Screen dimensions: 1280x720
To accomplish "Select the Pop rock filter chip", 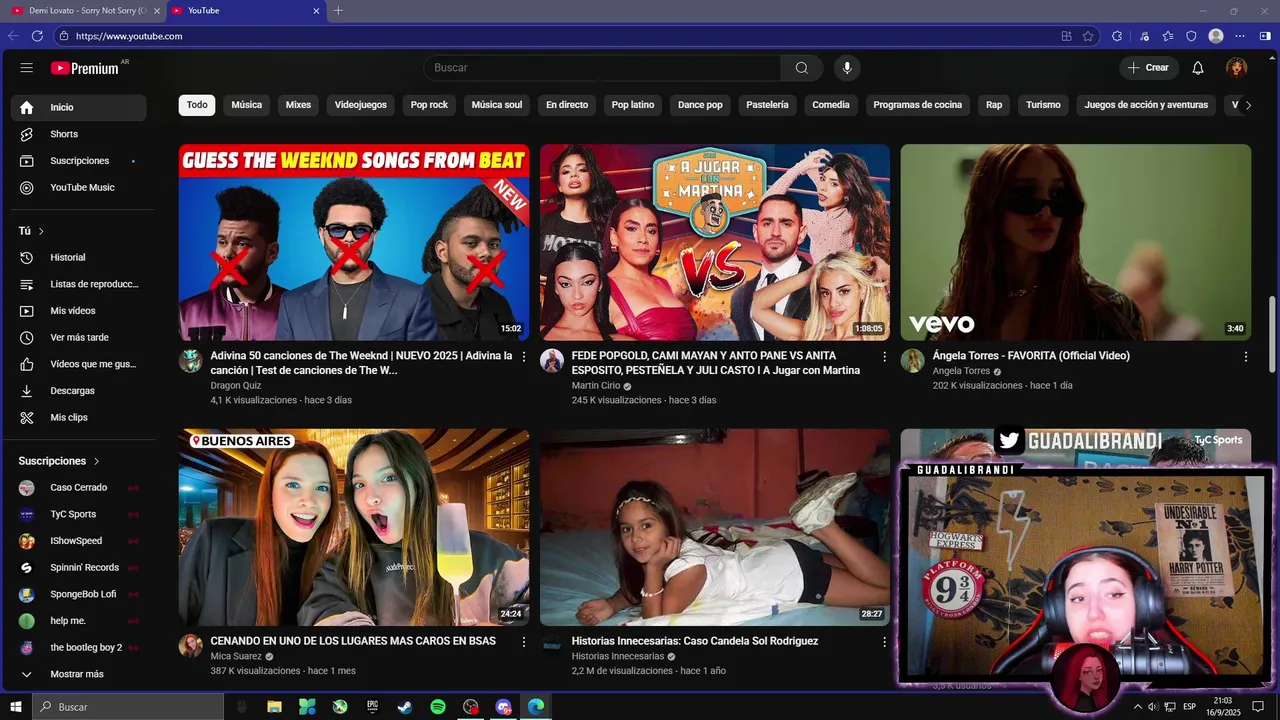I will coord(429,105).
